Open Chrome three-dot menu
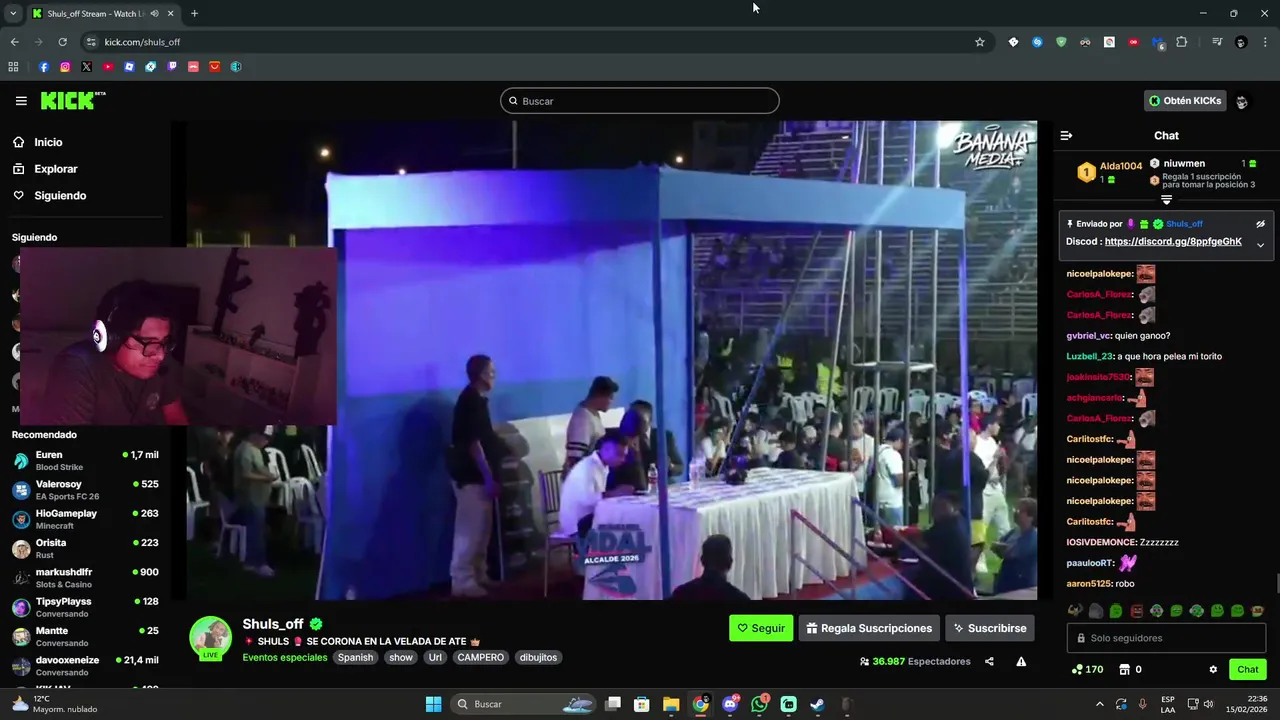Screen dimensions: 1280x720 (1266, 42)
